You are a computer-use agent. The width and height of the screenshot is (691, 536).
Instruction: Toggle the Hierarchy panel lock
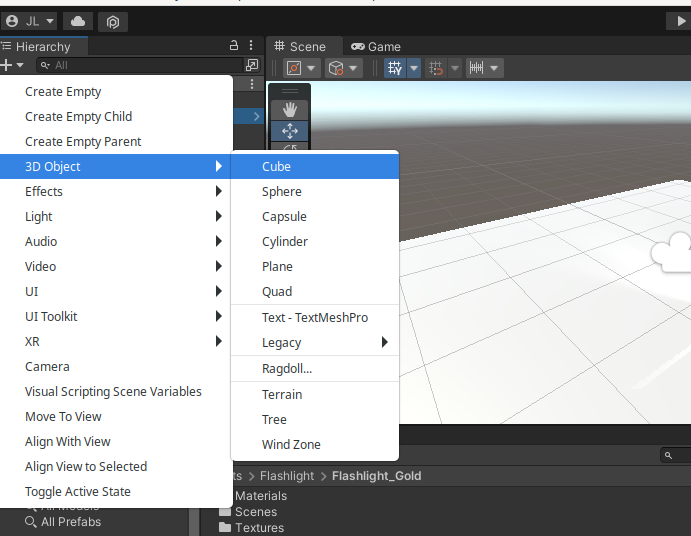point(234,45)
